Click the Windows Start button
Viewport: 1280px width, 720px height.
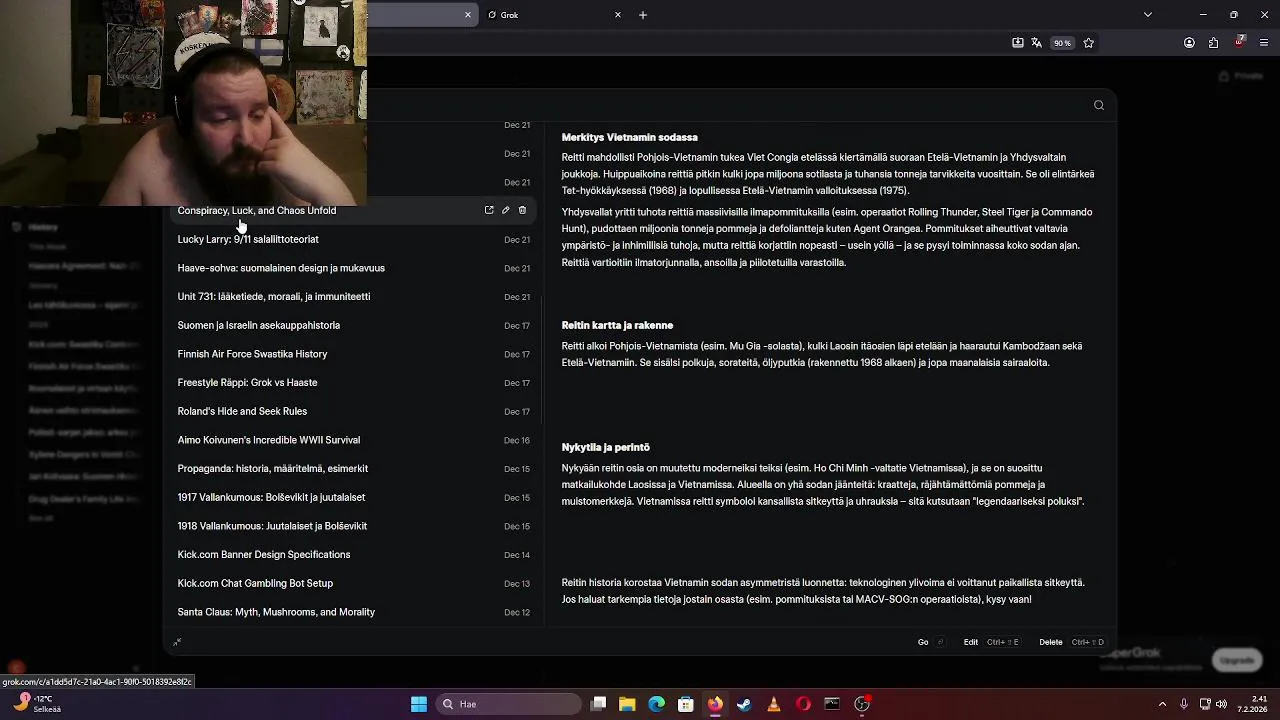pyautogui.click(x=419, y=704)
